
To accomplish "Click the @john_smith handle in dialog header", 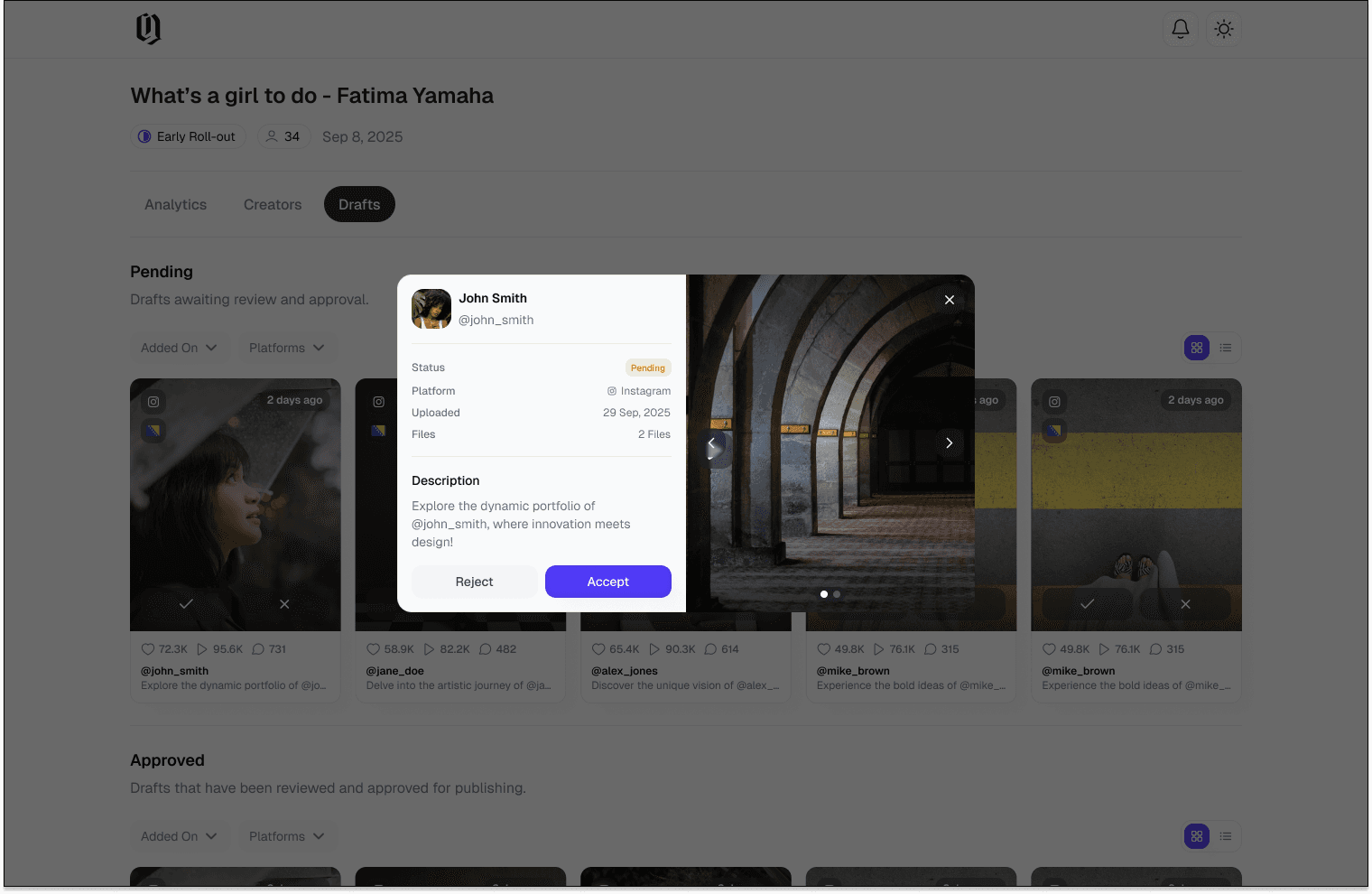I will click(496, 320).
